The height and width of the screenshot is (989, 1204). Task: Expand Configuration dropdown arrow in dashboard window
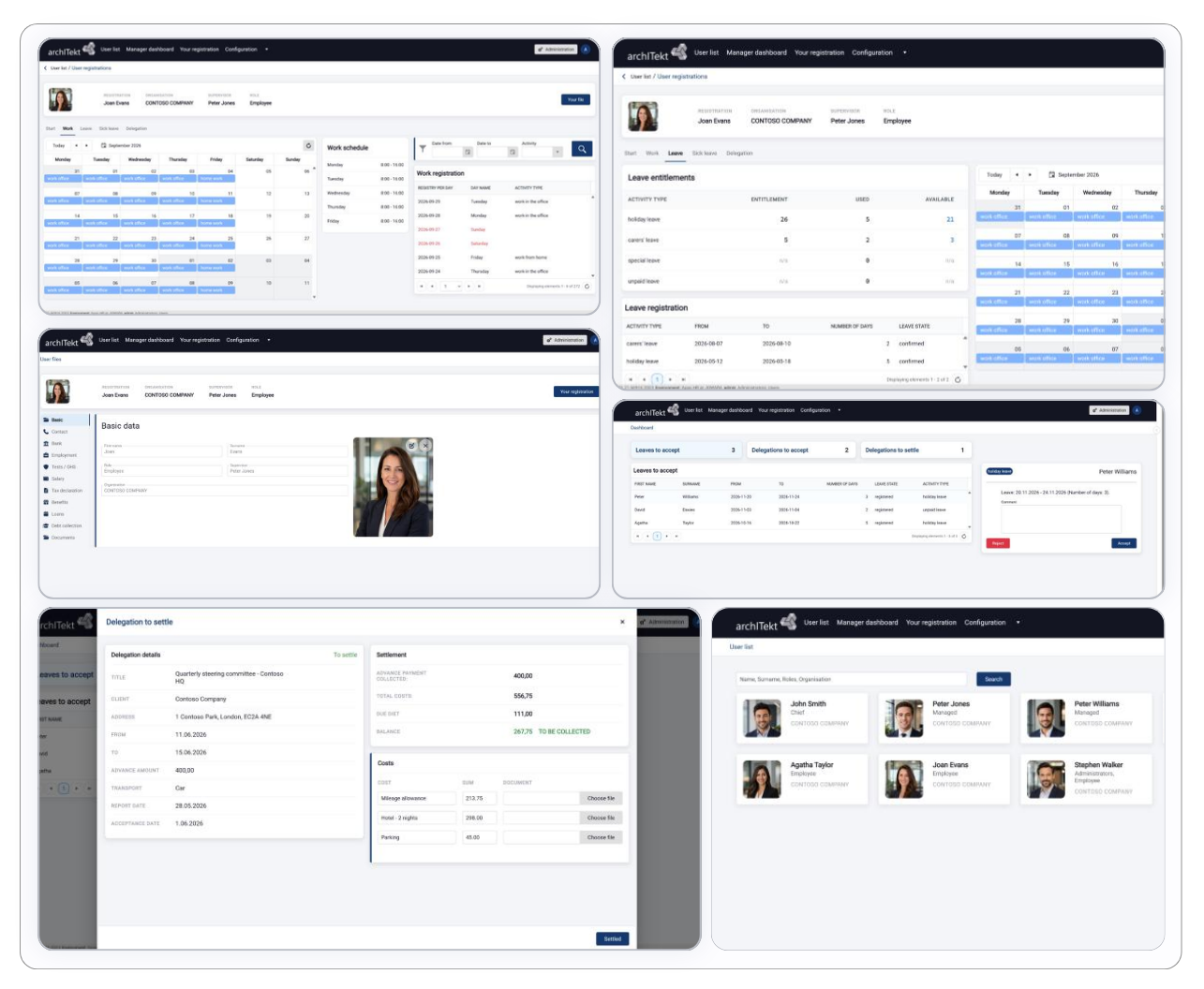coord(839,409)
